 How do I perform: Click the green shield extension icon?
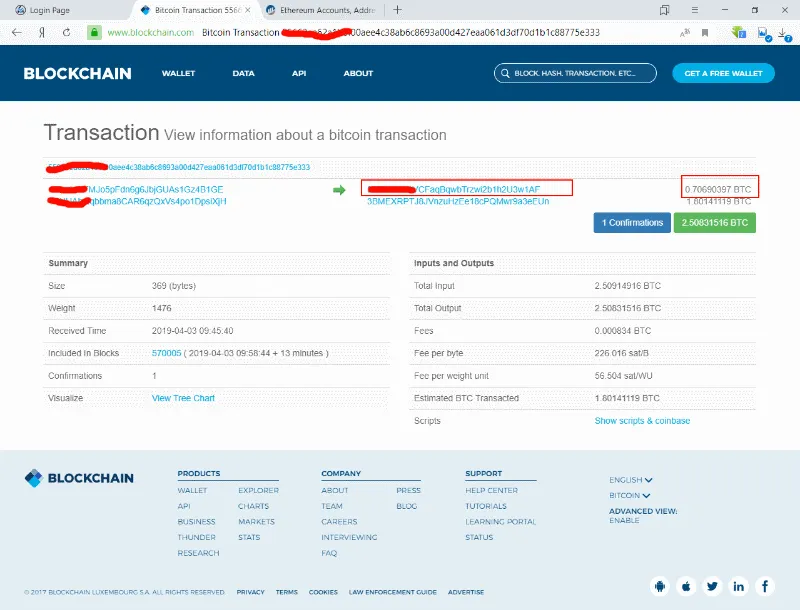pyautogui.click(x=738, y=33)
